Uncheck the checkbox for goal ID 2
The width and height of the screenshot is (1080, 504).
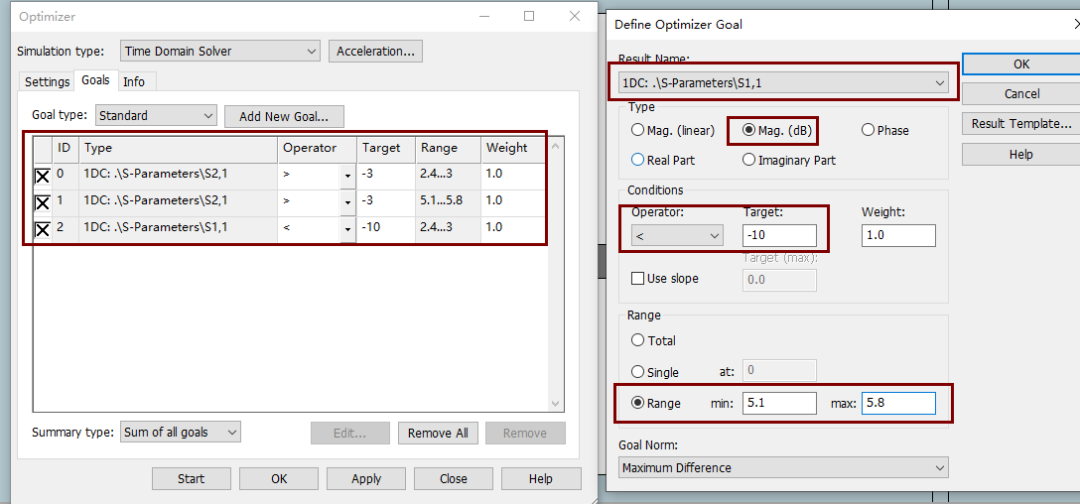(x=42, y=229)
